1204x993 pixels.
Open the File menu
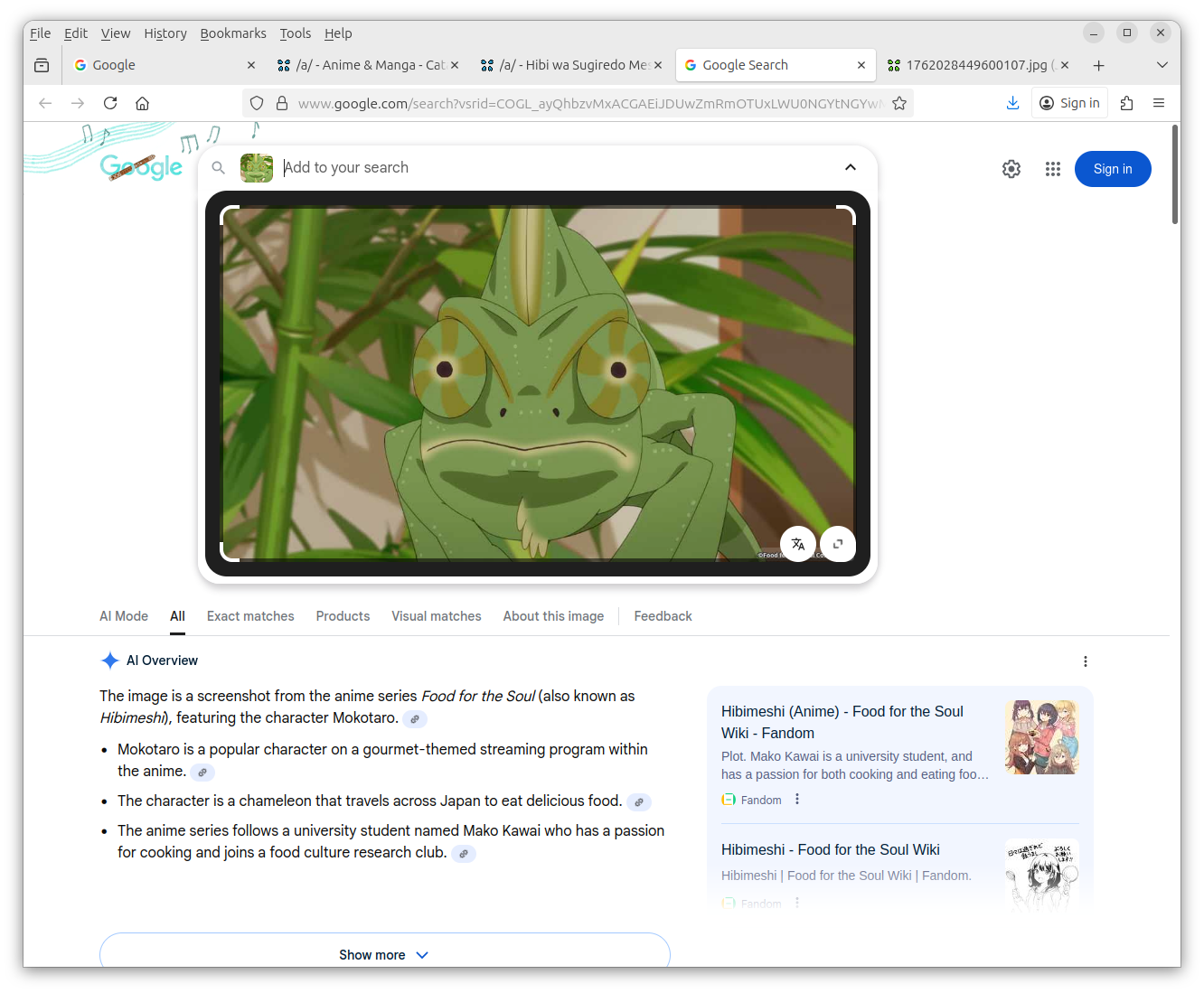41,33
